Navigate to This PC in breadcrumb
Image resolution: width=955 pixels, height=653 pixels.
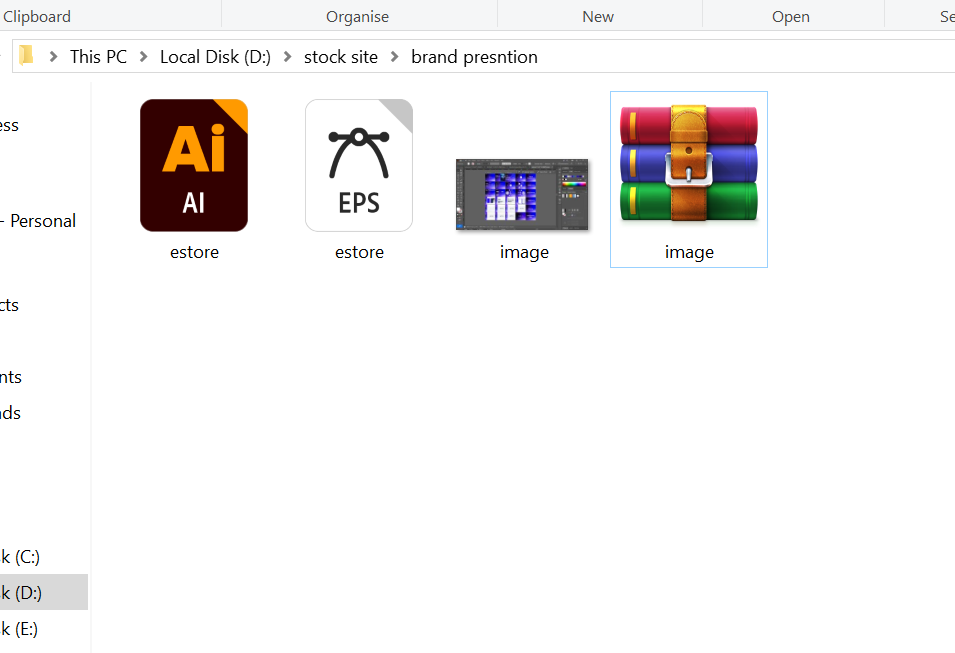(x=98, y=57)
